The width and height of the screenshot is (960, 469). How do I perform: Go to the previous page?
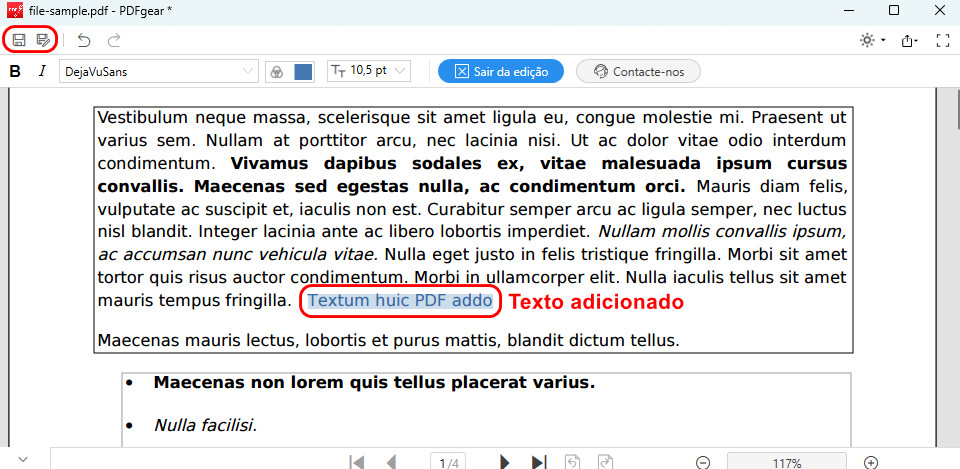392,462
